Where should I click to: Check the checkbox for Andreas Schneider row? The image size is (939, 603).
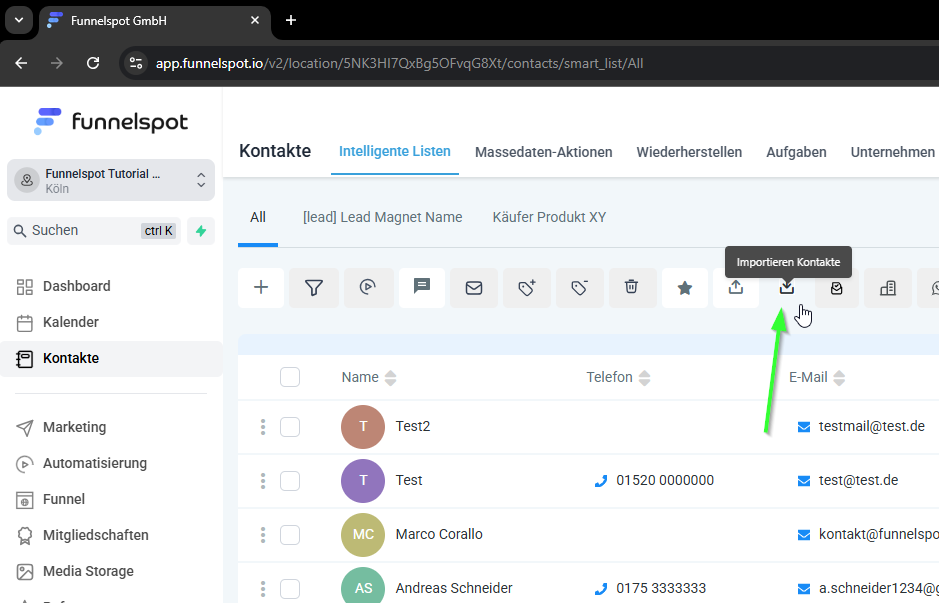pos(290,589)
